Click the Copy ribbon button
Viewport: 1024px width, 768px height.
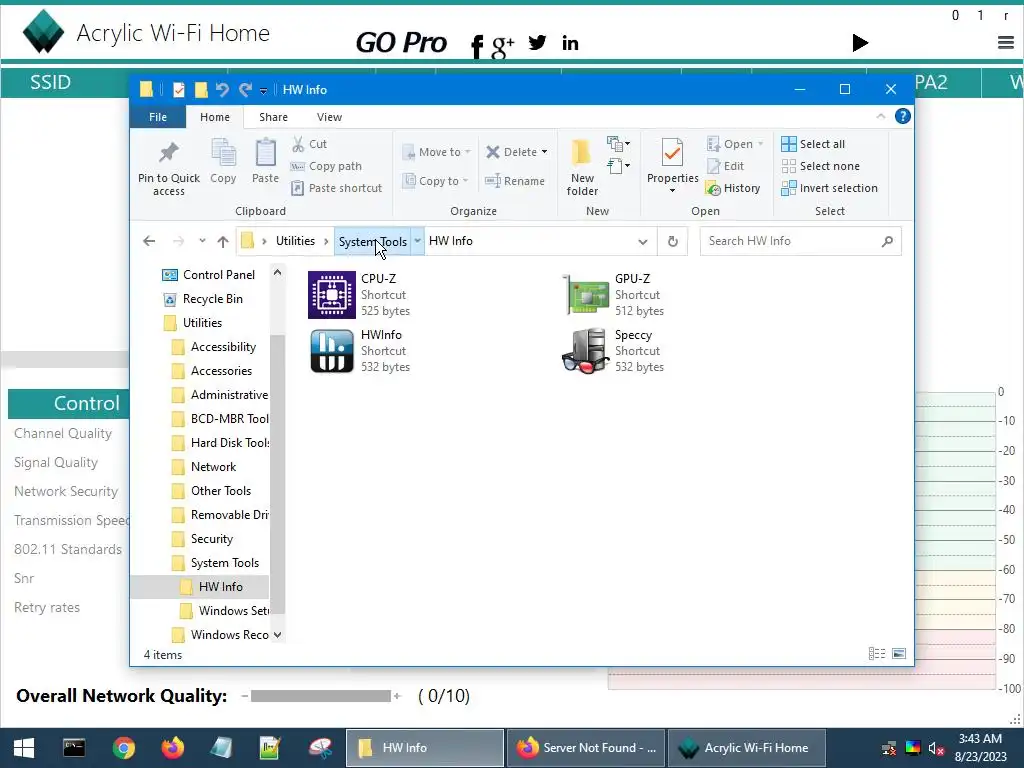pos(223,162)
